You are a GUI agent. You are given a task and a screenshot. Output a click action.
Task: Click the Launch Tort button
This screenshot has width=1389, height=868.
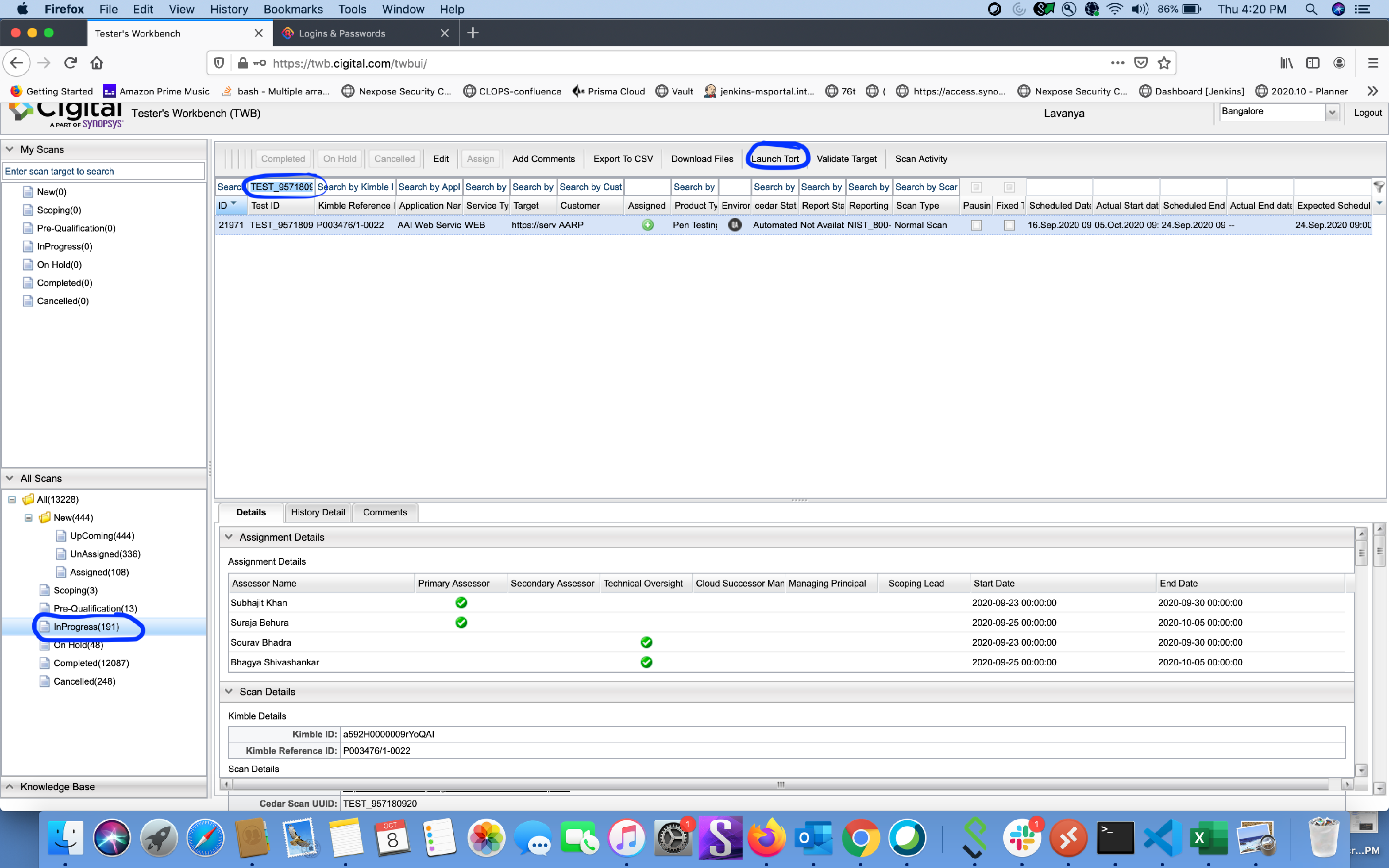pos(775,159)
